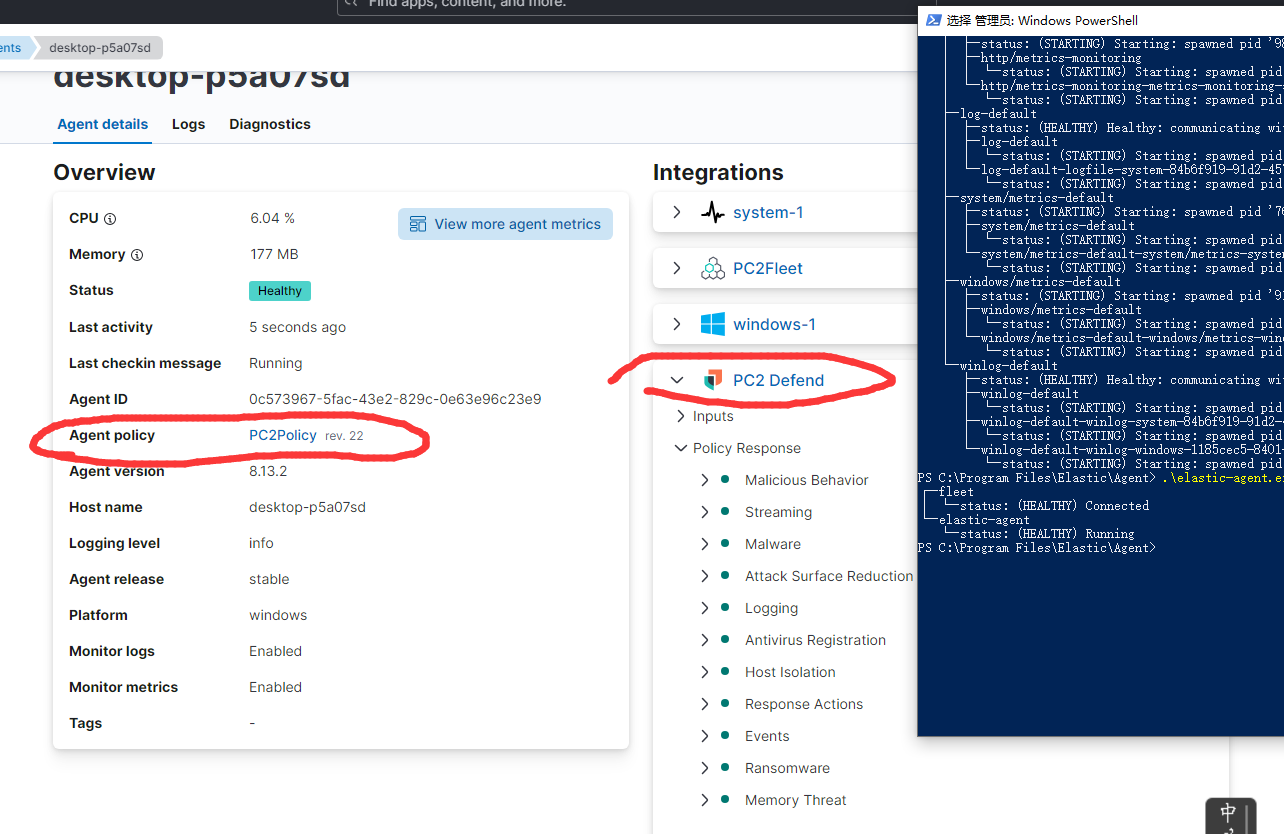The height and width of the screenshot is (834, 1284).
Task: Expand the Response Actions row
Action: [705, 704]
